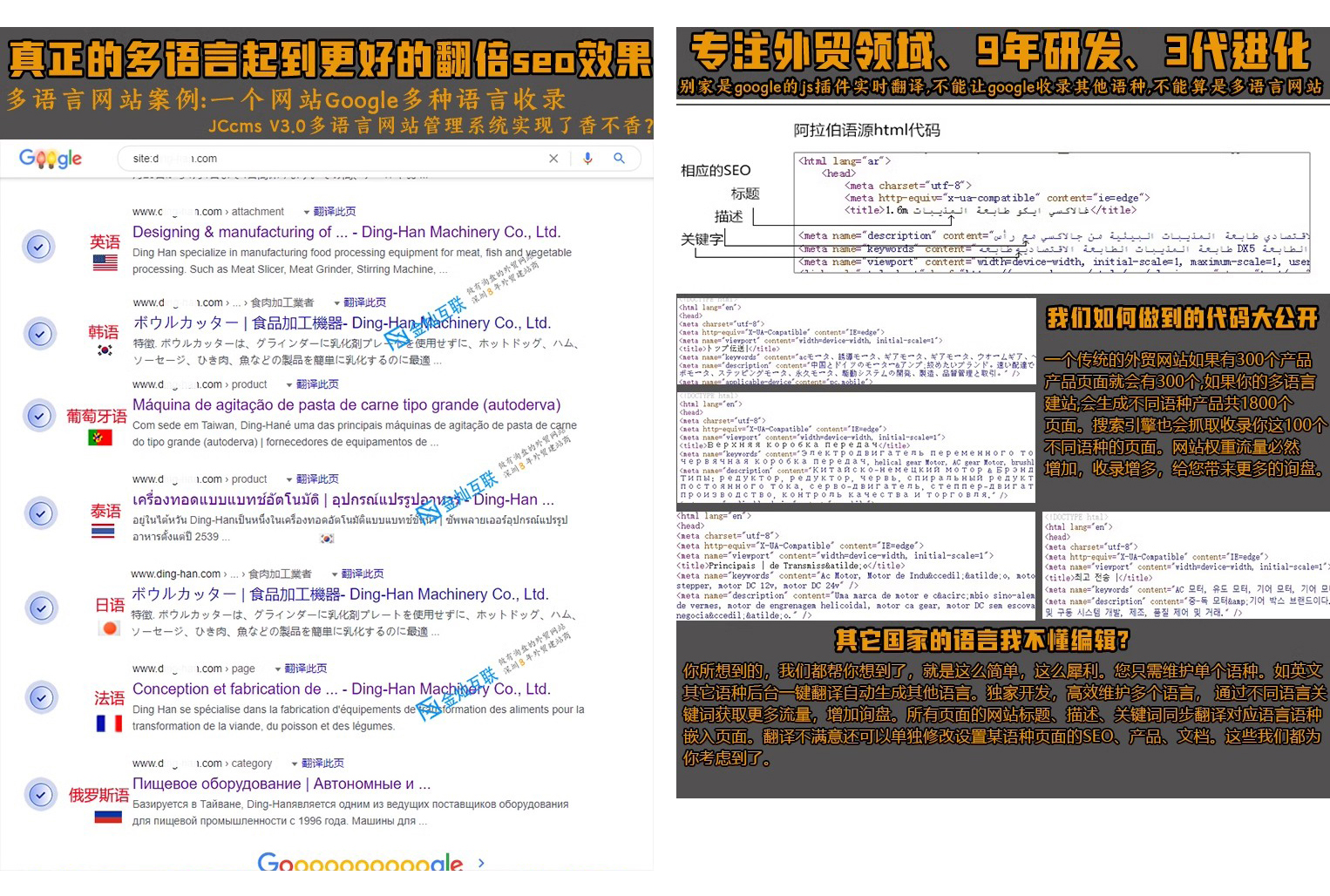Expand the arrow above the Máquina de agitação result
This screenshot has width=1330, height=896.
289,384
